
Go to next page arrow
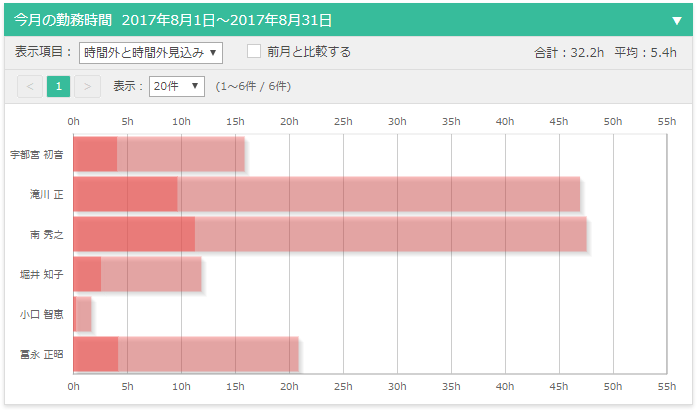pyautogui.click(x=87, y=87)
